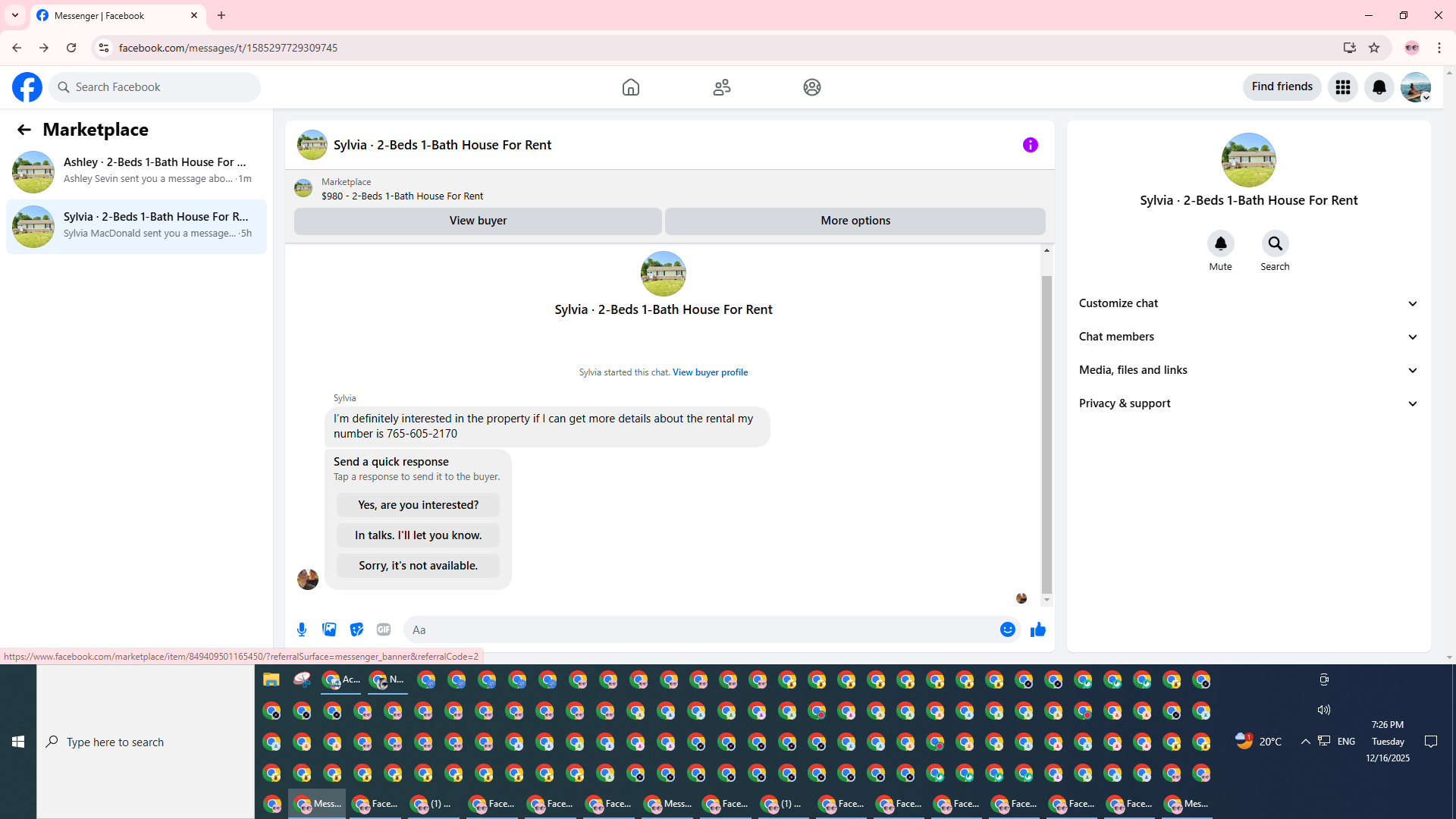Open File Explorer from the taskbar
This screenshot has width=1456, height=819.
271,679
